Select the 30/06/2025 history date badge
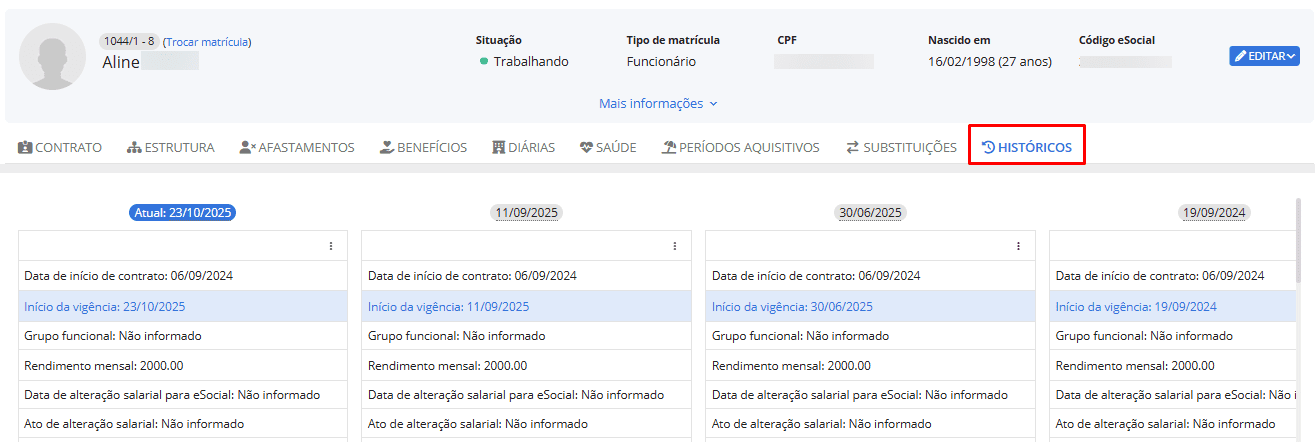This screenshot has height=442, width=1315. point(870,212)
